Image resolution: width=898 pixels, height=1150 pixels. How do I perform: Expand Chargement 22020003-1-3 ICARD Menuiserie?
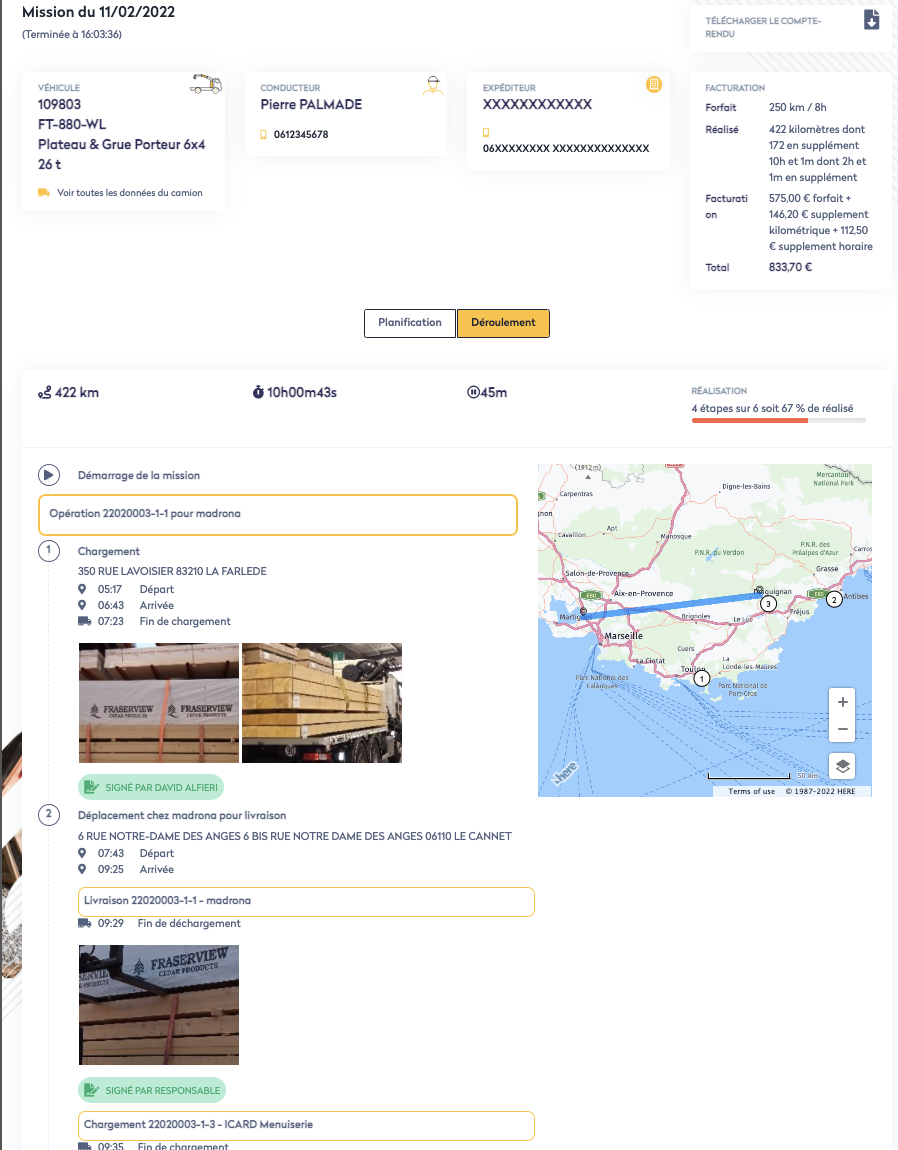tap(306, 1125)
